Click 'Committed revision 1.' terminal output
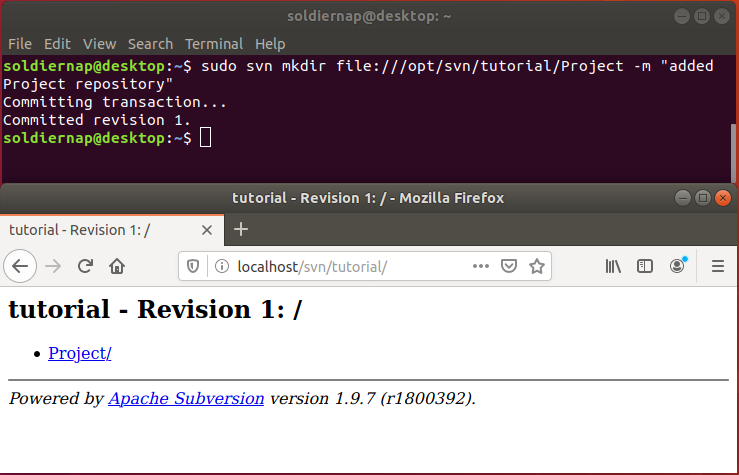 97,120
